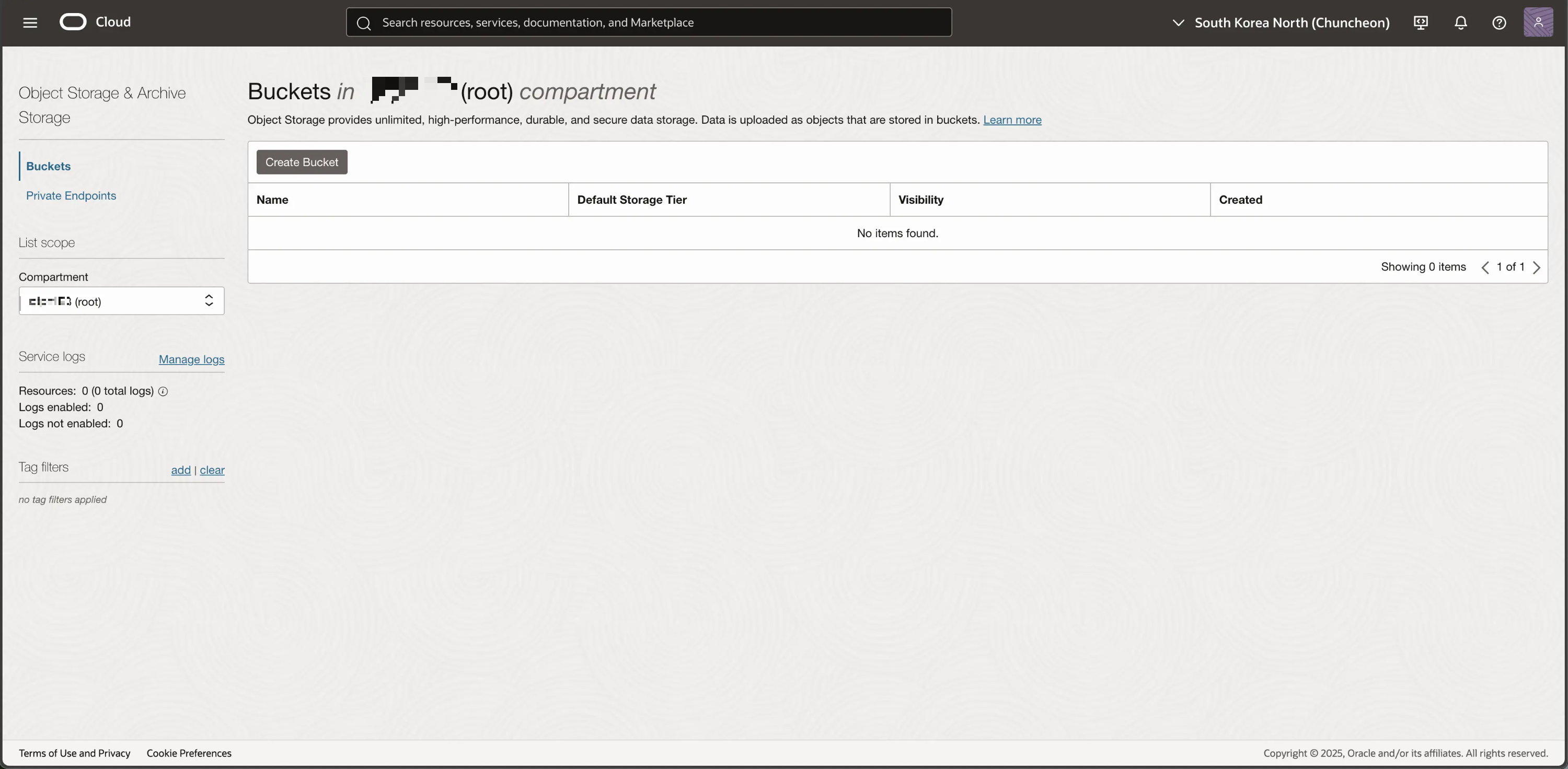Open the notifications bell
Screen dimensions: 1568x769
coord(1460,22)
